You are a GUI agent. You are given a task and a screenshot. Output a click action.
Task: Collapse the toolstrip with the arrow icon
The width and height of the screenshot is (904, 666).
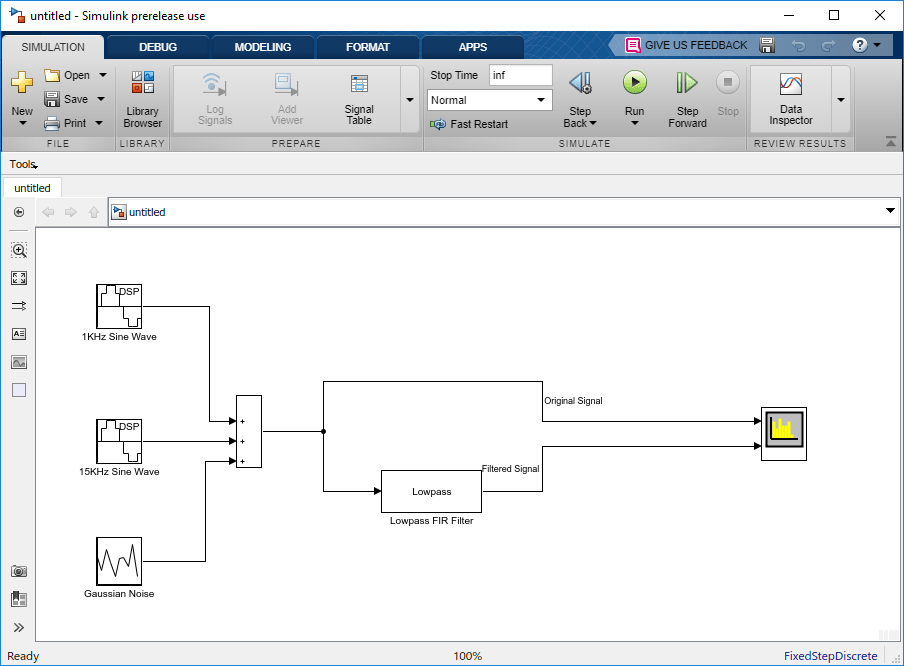(x=891, y=141)
